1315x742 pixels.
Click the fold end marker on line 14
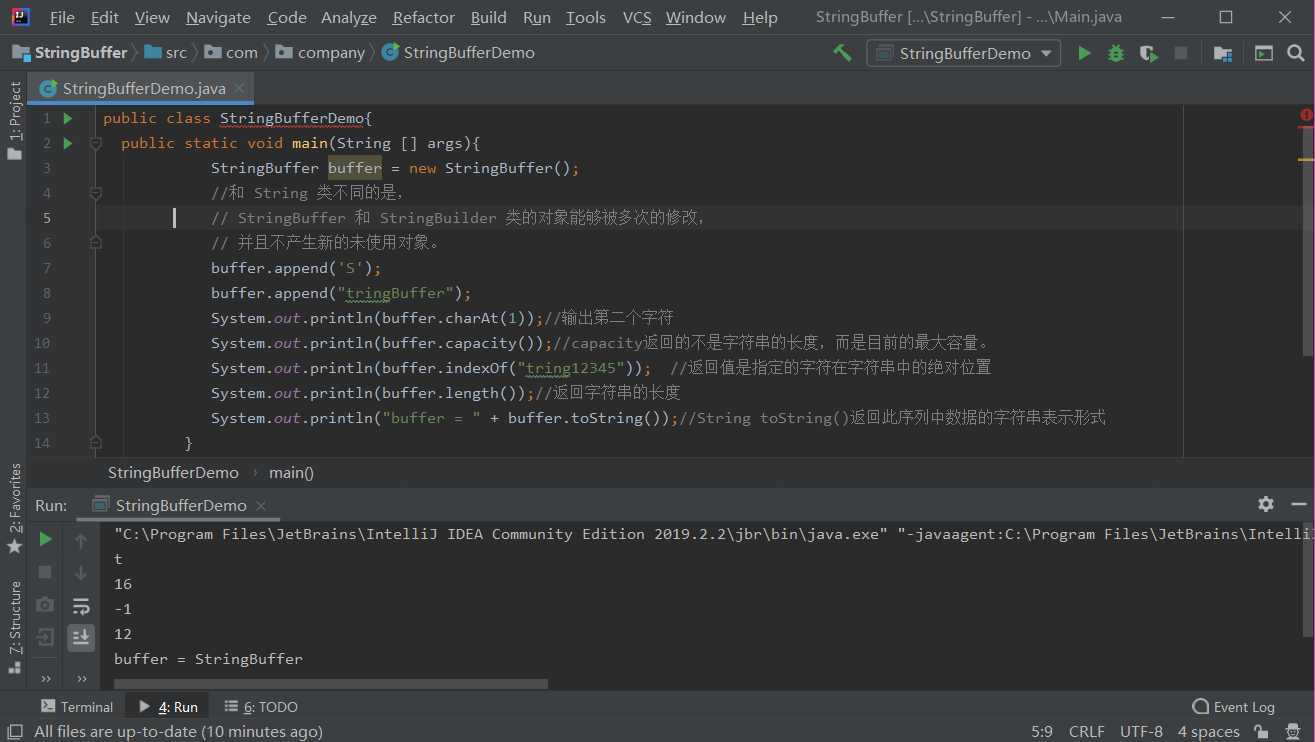click(96, 443)
